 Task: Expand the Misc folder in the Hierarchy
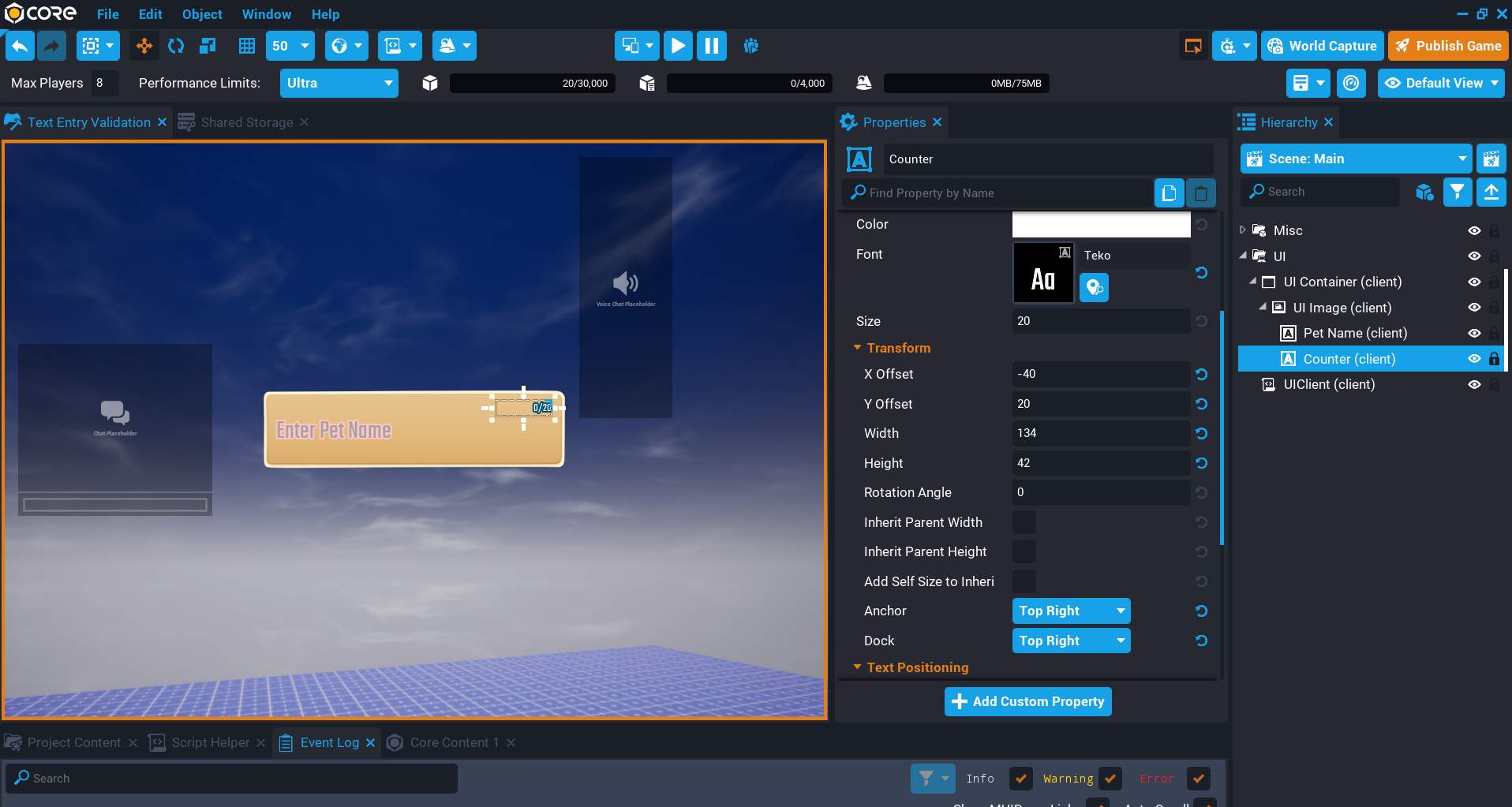(x=1243, y=230)
